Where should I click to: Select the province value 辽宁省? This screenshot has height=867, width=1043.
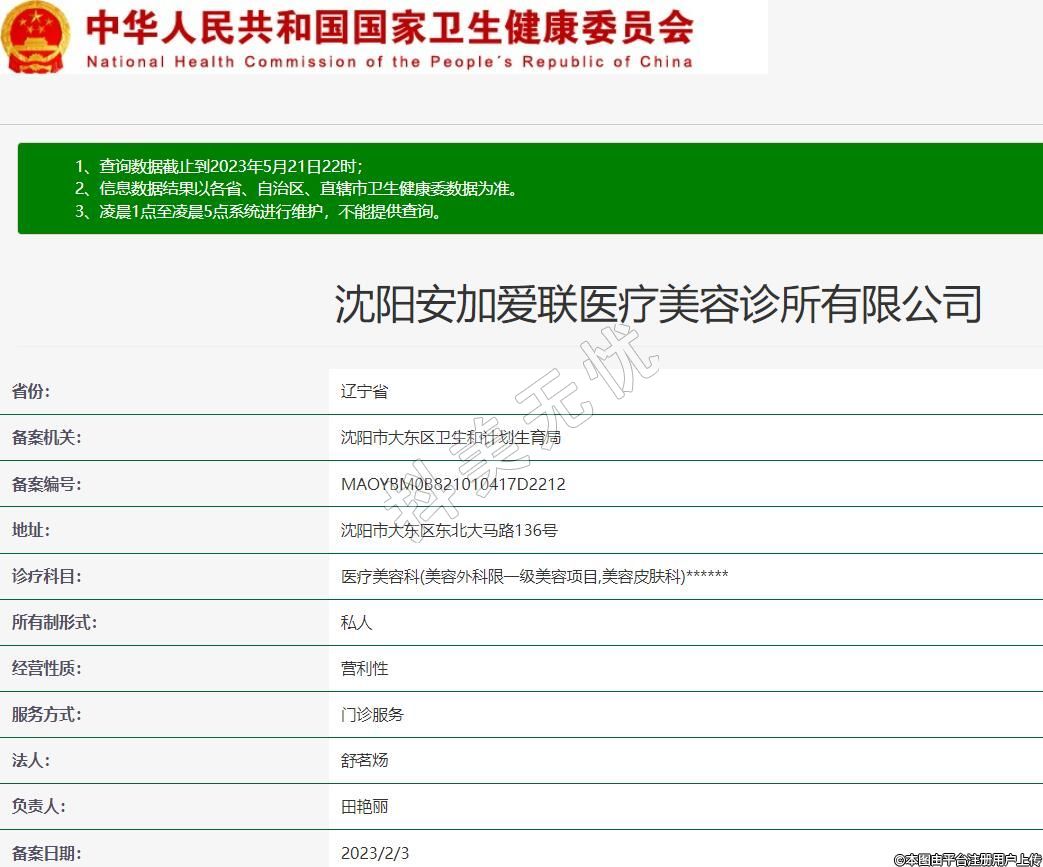[364, 392]
